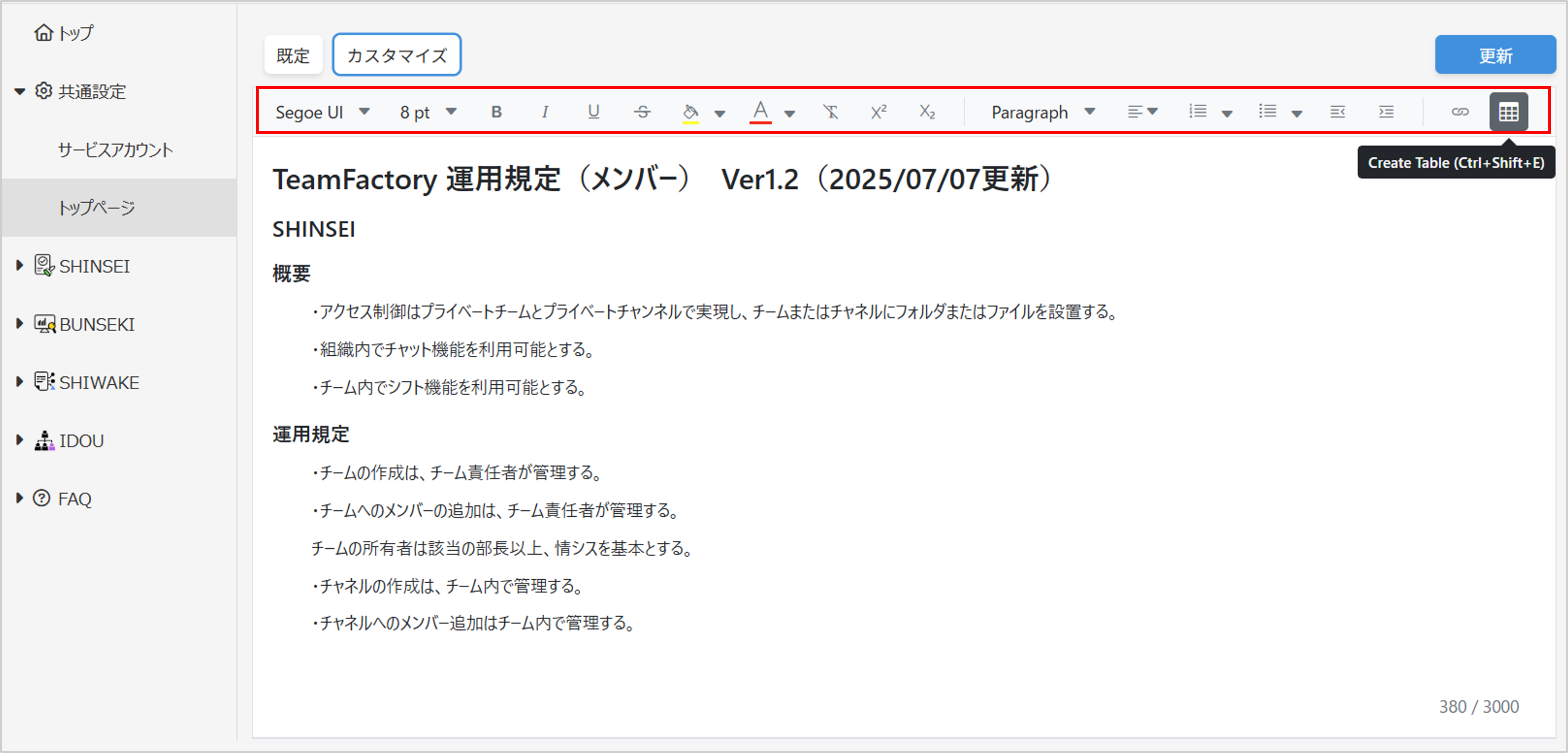This screenshot has width=1568, height=753.
Task: Toggle underline formatting
Action: click(x=593, y=112)
